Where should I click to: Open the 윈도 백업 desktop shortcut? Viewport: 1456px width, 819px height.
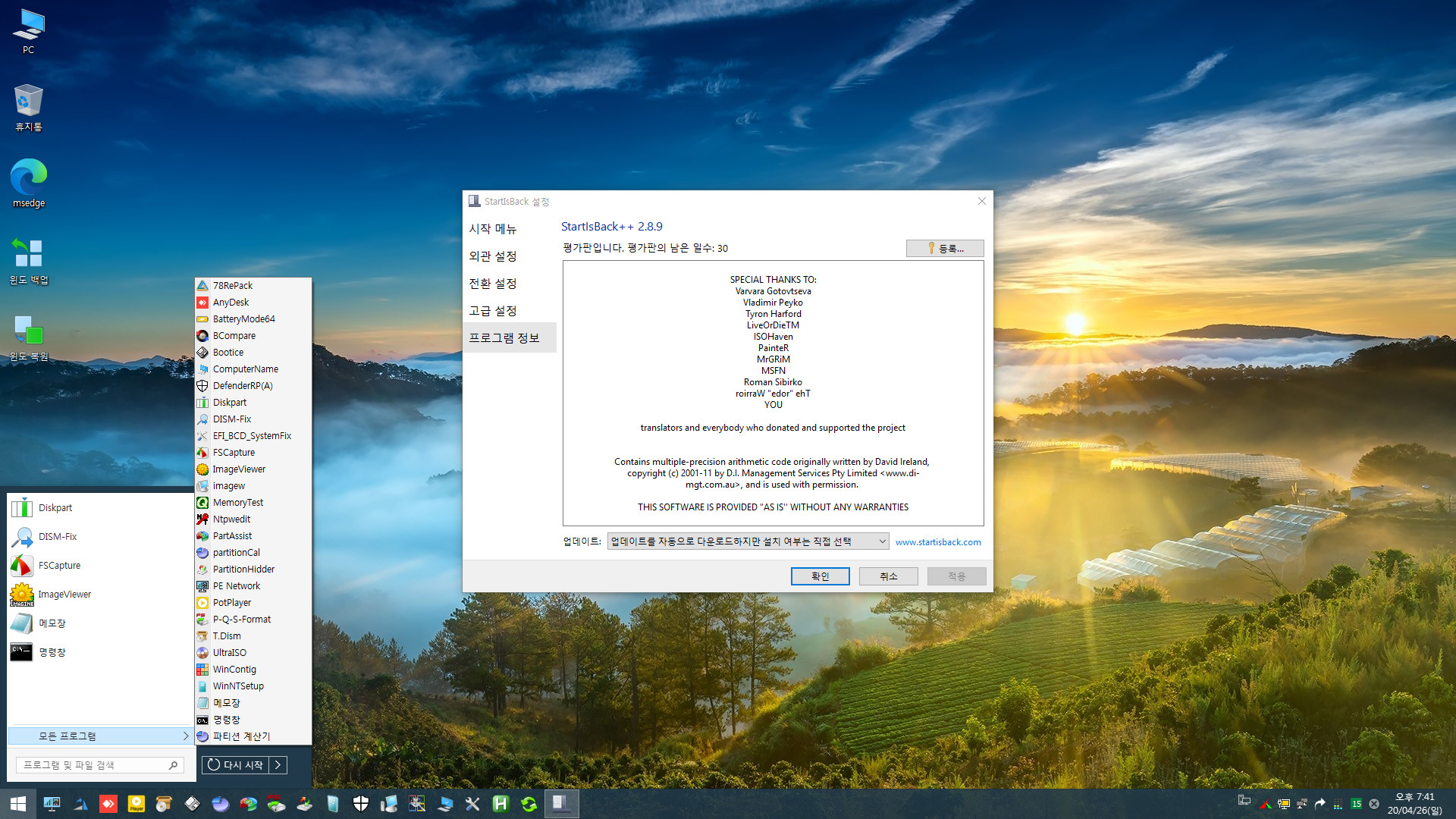tap(29, 260)
